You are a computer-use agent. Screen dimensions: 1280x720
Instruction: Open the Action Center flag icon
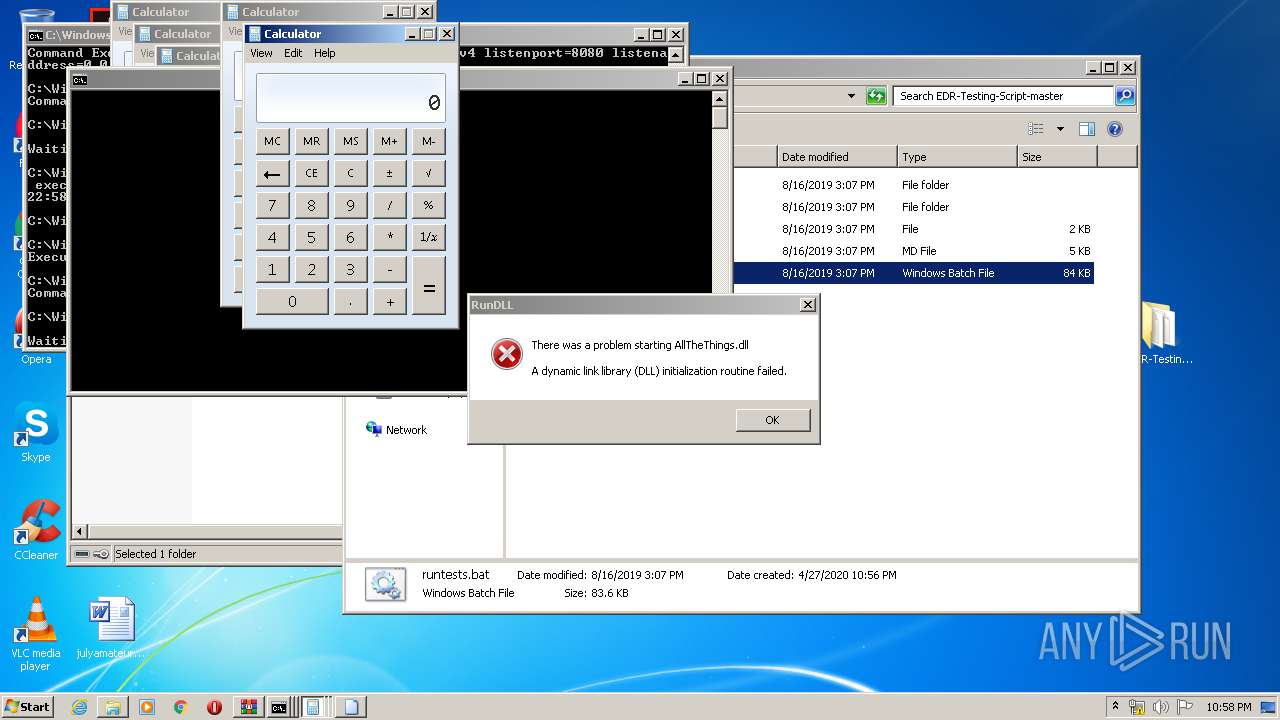pyautogui.click(x=1184, y=707)
